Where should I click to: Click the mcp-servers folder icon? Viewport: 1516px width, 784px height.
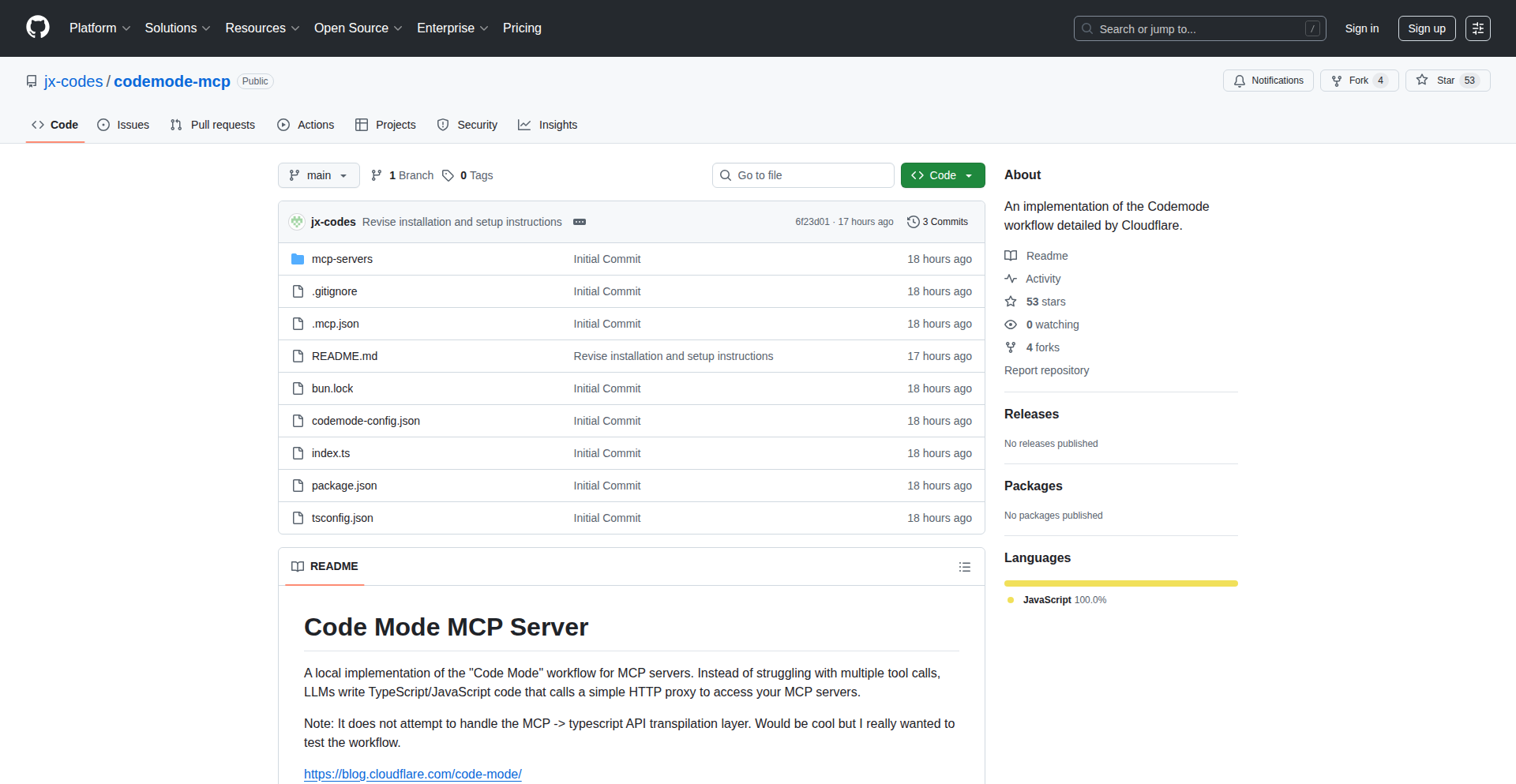tap(298, 259)
